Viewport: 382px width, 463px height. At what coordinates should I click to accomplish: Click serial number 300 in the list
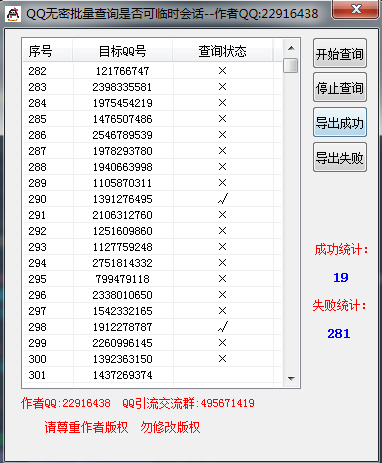[x=37, y=359]
